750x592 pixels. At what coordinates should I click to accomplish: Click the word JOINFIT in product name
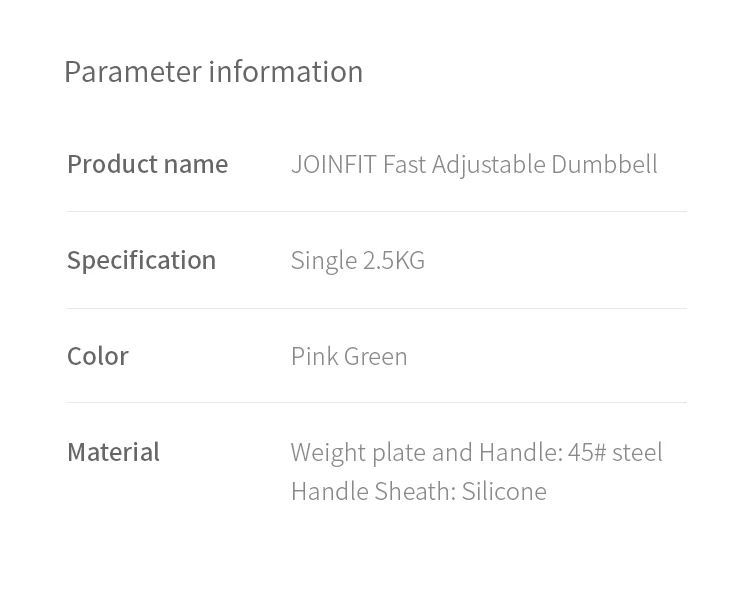[x=334, y=165]
